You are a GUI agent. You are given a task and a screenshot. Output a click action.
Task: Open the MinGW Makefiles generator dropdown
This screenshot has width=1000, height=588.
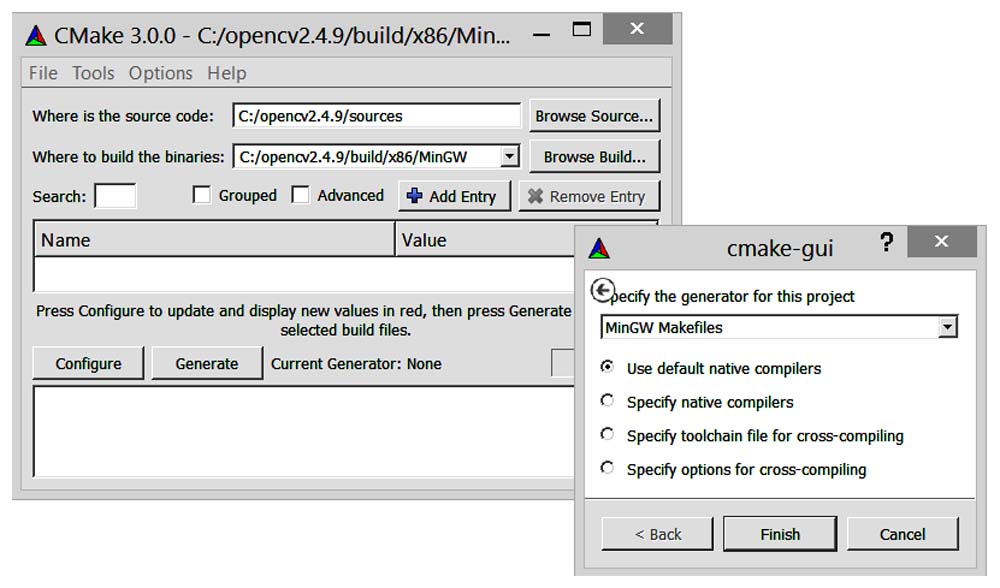(948, 328)
